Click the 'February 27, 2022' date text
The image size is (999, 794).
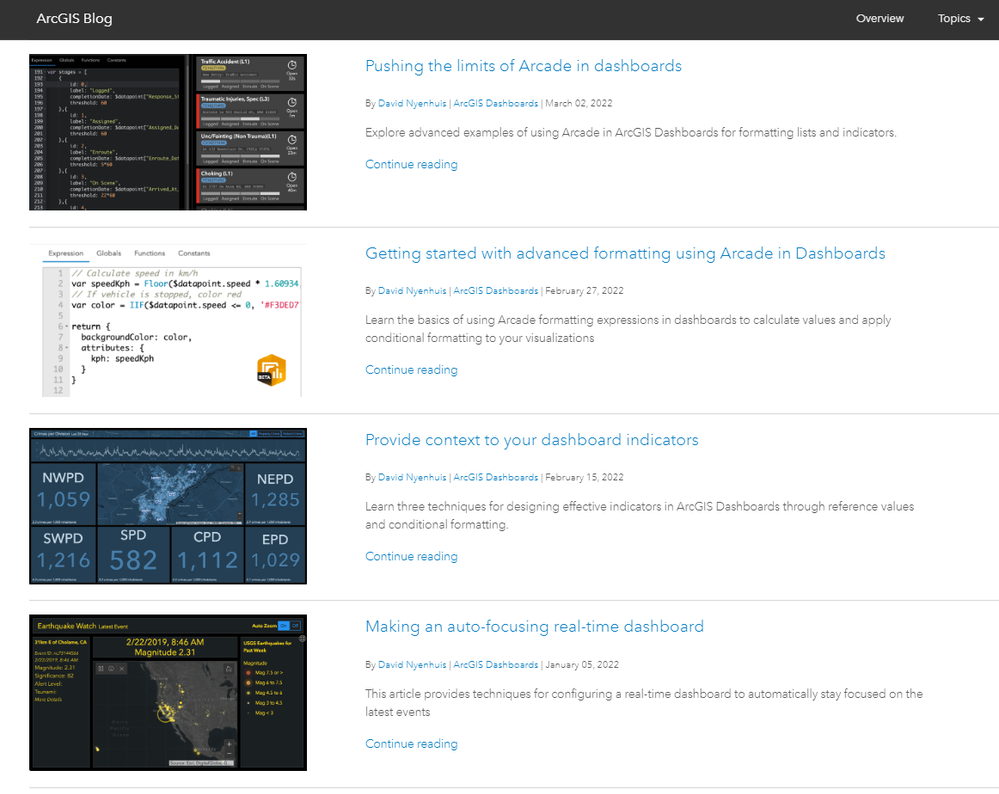click(x=584, y=291)
